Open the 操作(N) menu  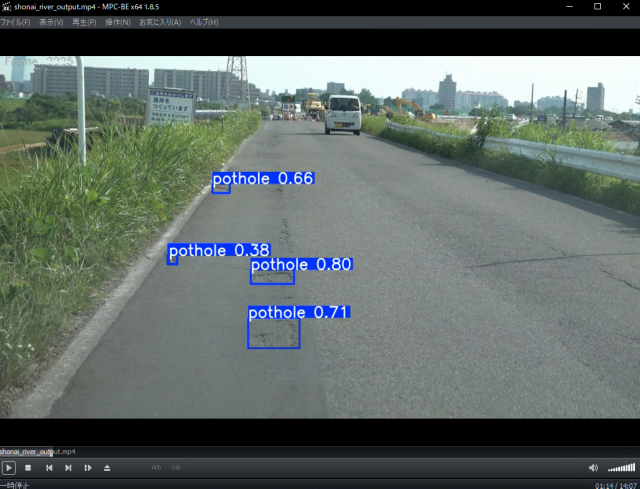coord(118,22)
